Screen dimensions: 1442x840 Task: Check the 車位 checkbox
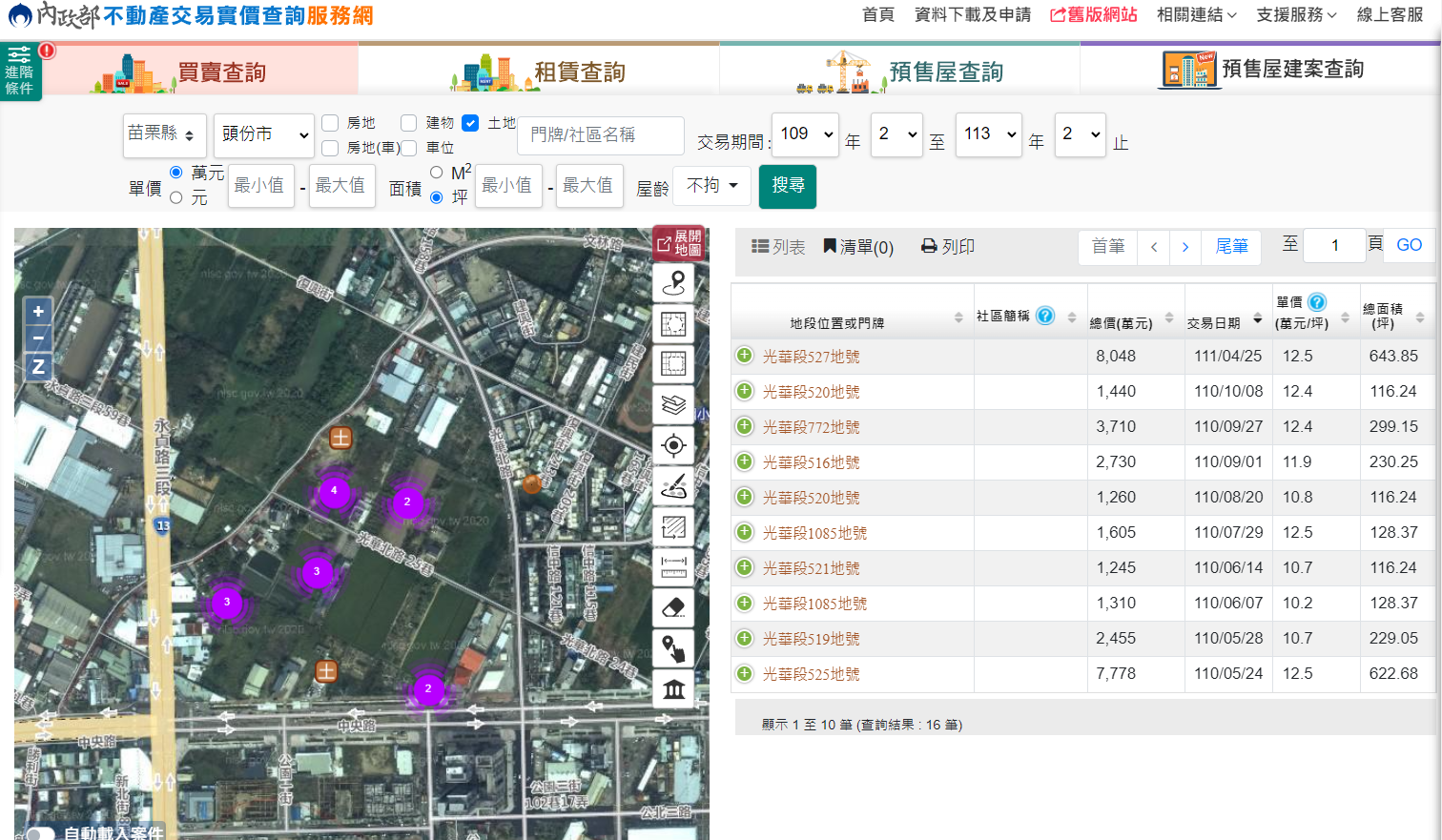point(409,148)
